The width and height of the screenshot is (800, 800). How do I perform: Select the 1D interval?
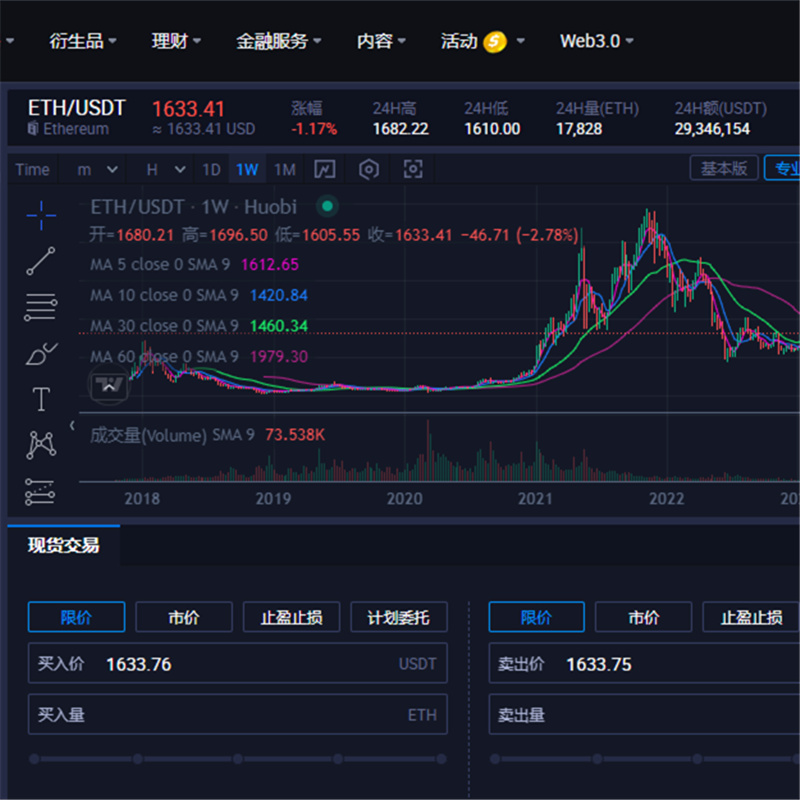[x=211, y=169]
